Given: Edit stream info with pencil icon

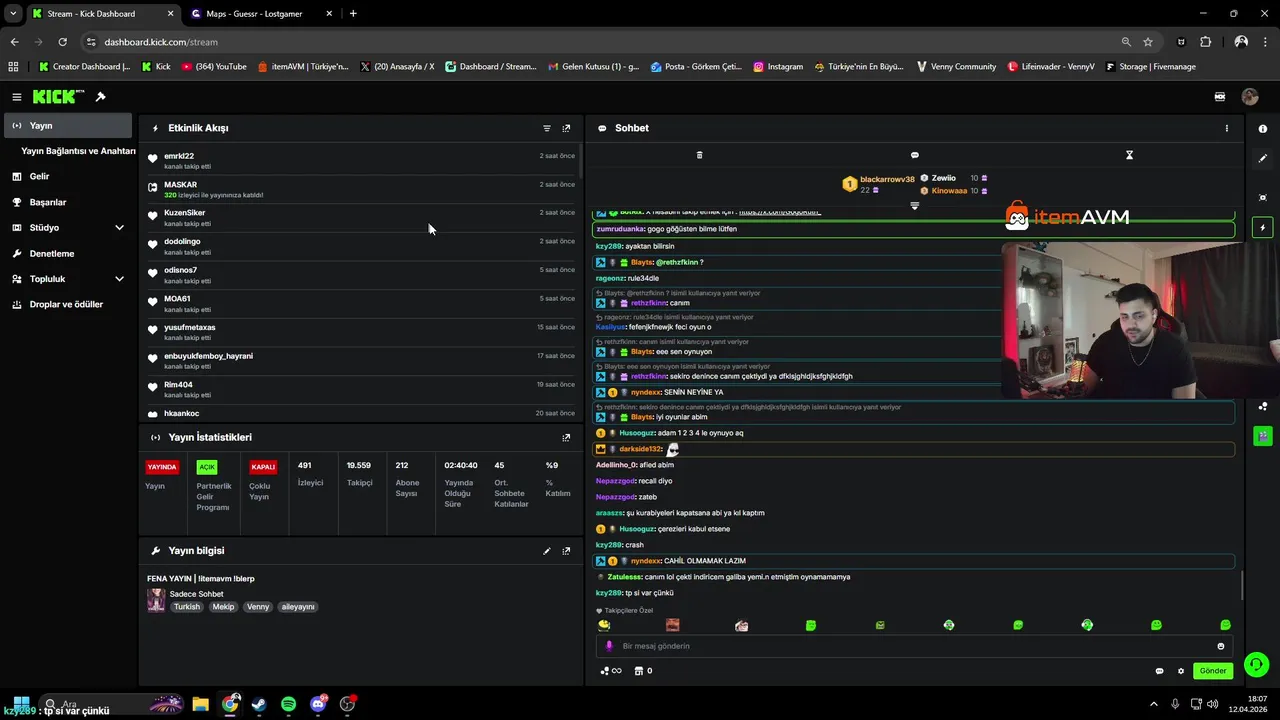Looking at the screenshot, I should pos(547,551).
